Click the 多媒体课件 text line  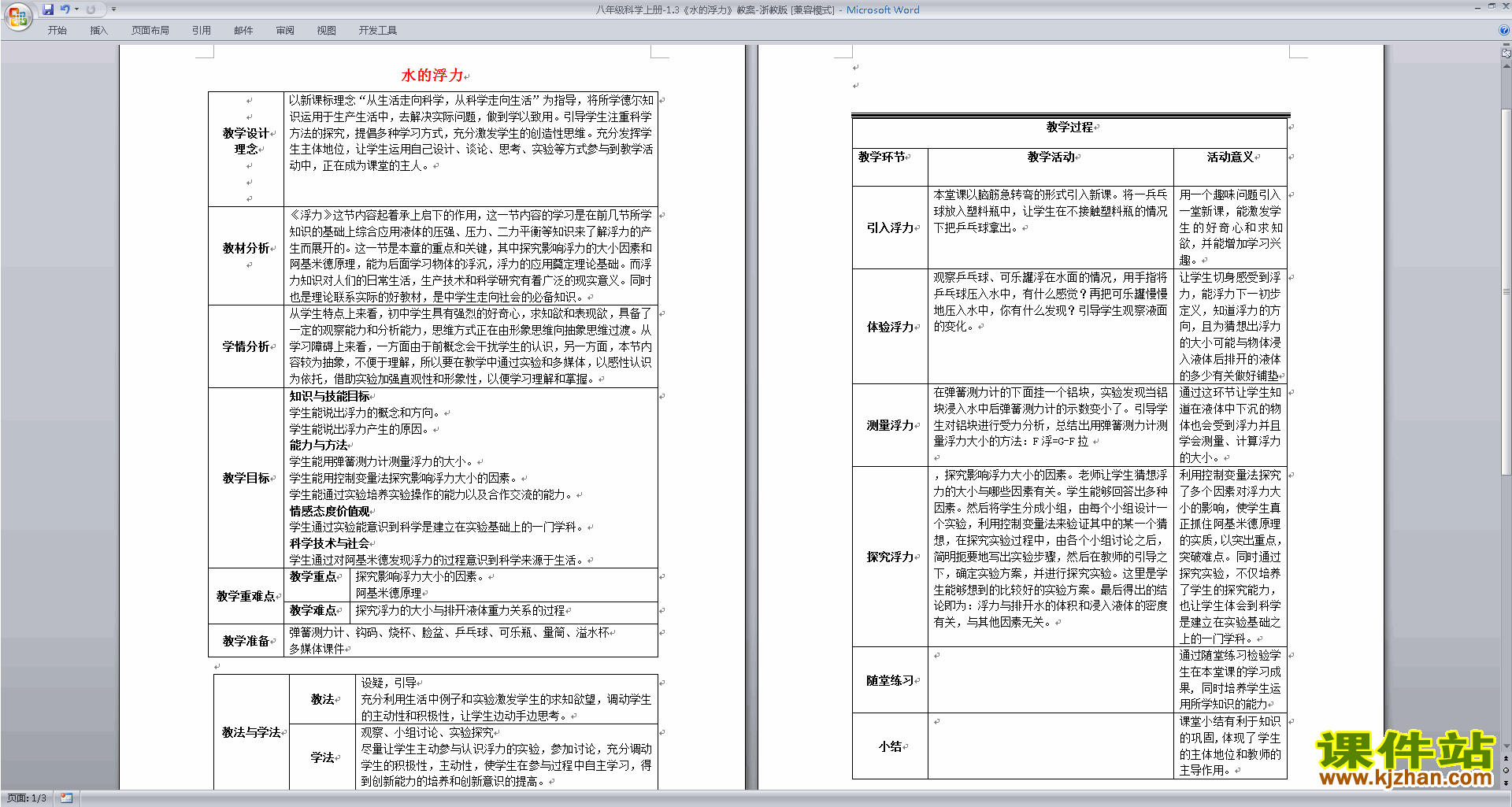(317, 649)
